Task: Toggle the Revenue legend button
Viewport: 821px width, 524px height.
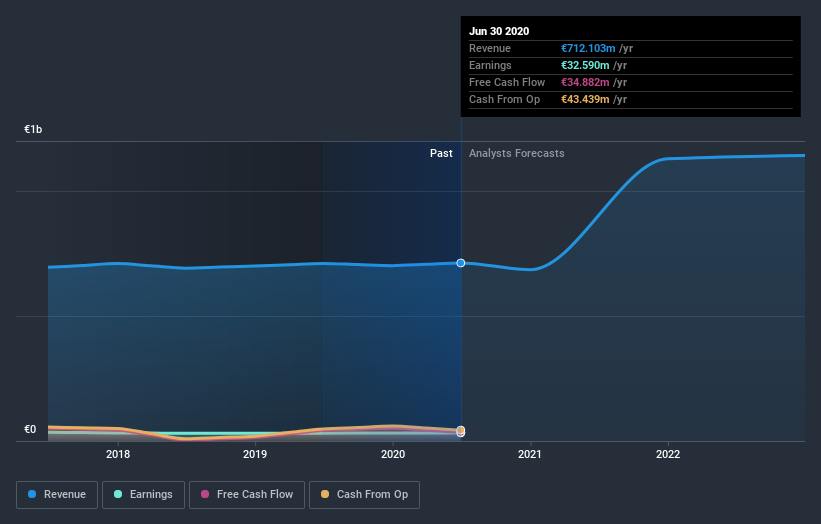Action: point(57,495)
